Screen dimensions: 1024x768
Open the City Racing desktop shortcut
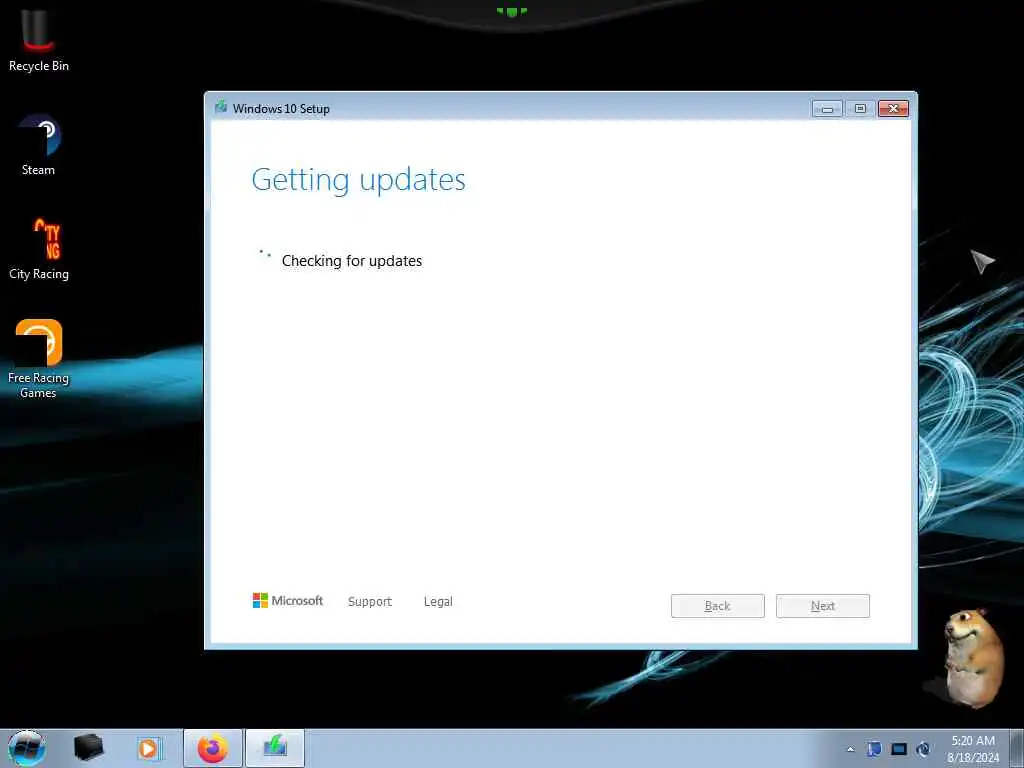coord(39,249)
